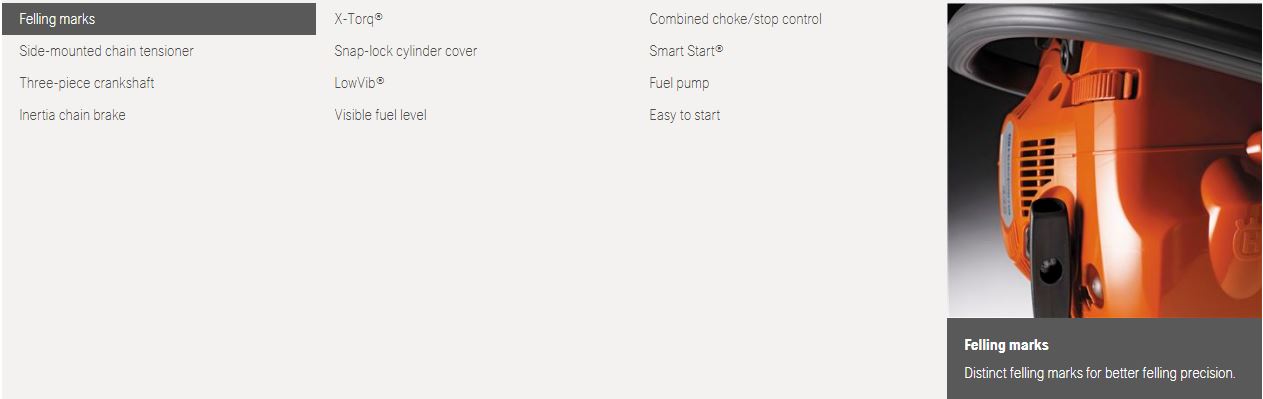Select the Inertia chain brake item
The image size is (1263, 399).
point(72,115)
